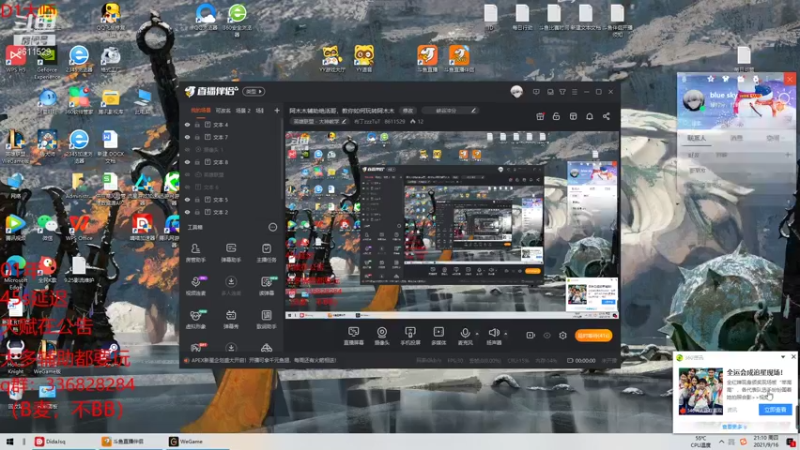Click the unlock padlock icon in header
This screenshot has width=800, height=450.
[x=556, y=116]
